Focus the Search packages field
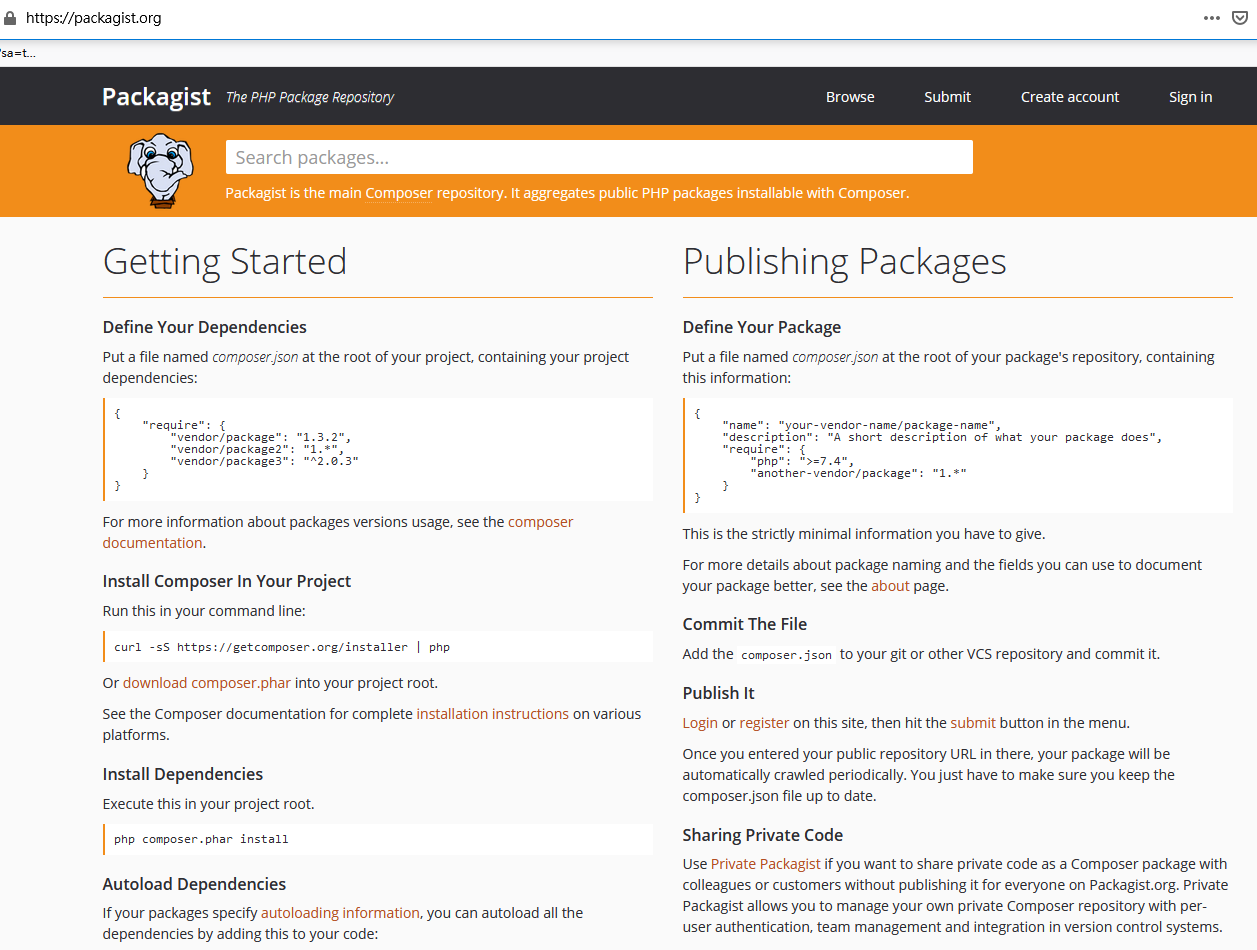This screenshot has height=950, width=1257. (x=599, y=157)
